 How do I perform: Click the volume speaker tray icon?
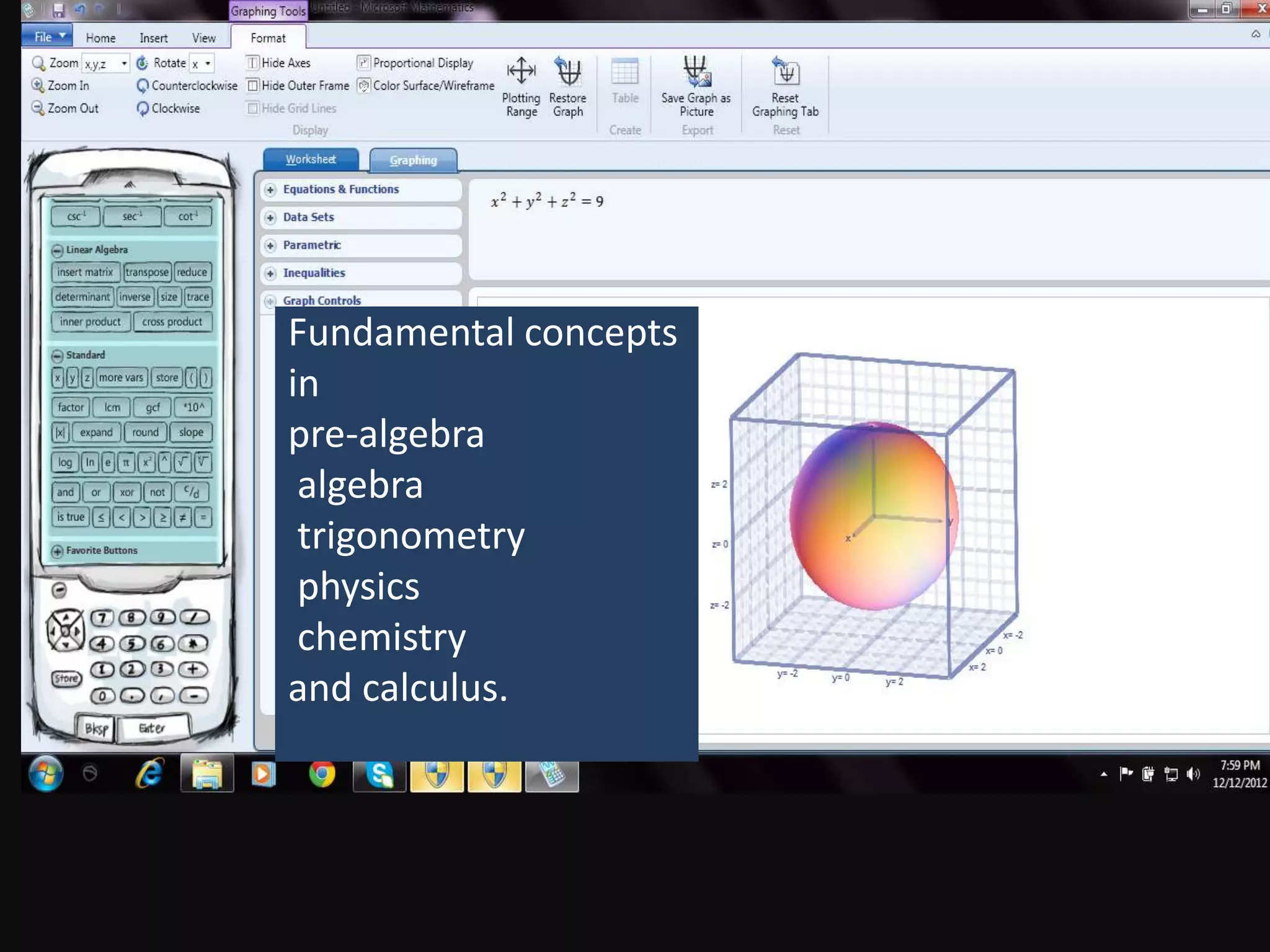(x=1193, y=773)
